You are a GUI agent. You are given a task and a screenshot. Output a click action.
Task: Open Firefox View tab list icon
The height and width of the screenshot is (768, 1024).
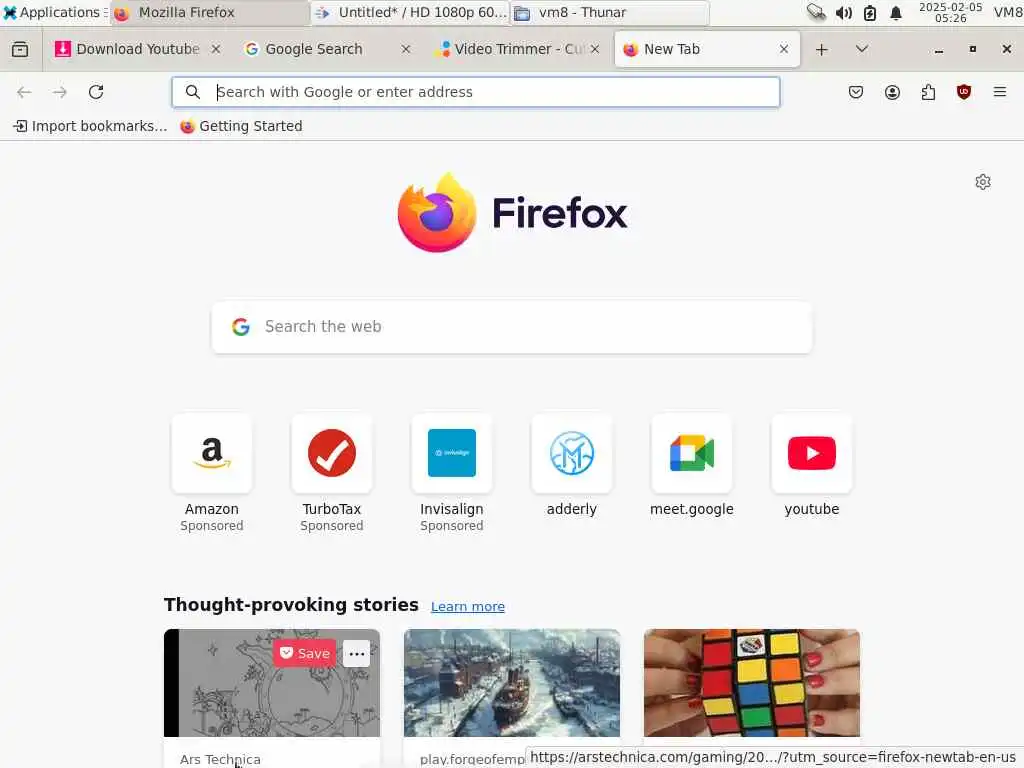(20, 49)
